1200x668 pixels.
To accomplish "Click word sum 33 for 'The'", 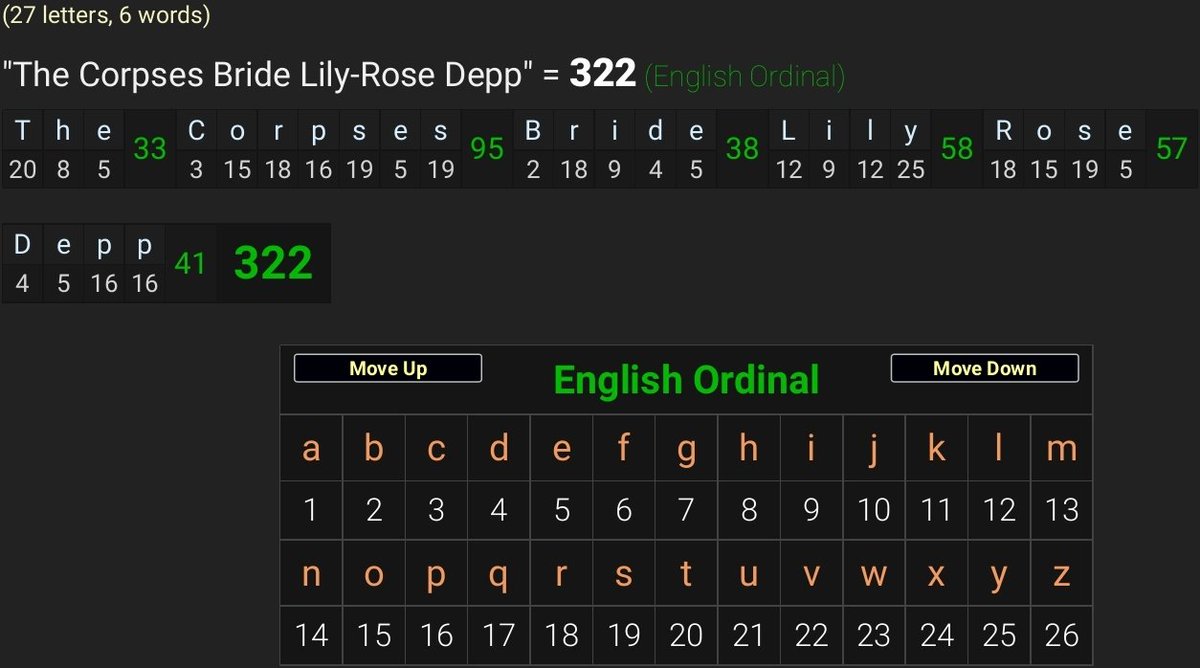I will (x=150, y=149).
